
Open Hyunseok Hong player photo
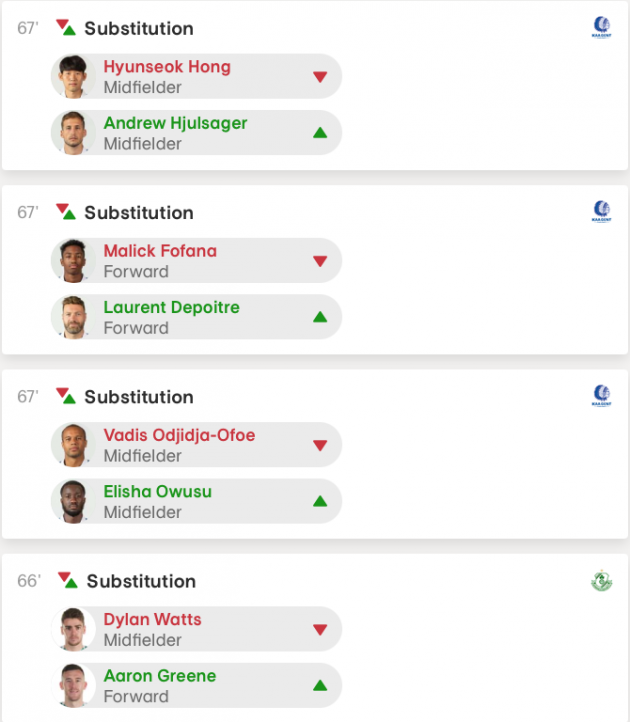[x=73, y=76]
